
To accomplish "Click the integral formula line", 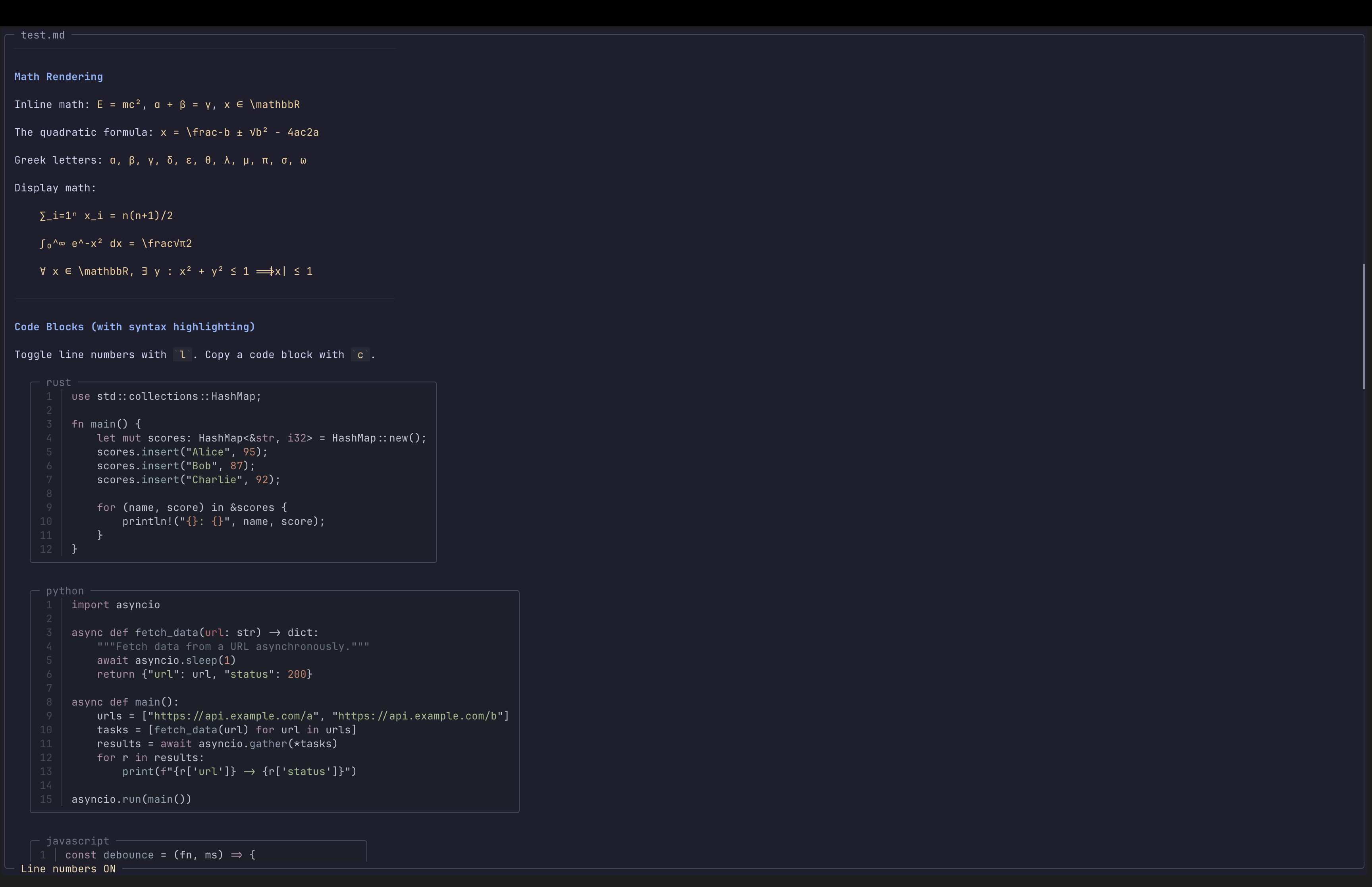I will (x=116, y=244).
